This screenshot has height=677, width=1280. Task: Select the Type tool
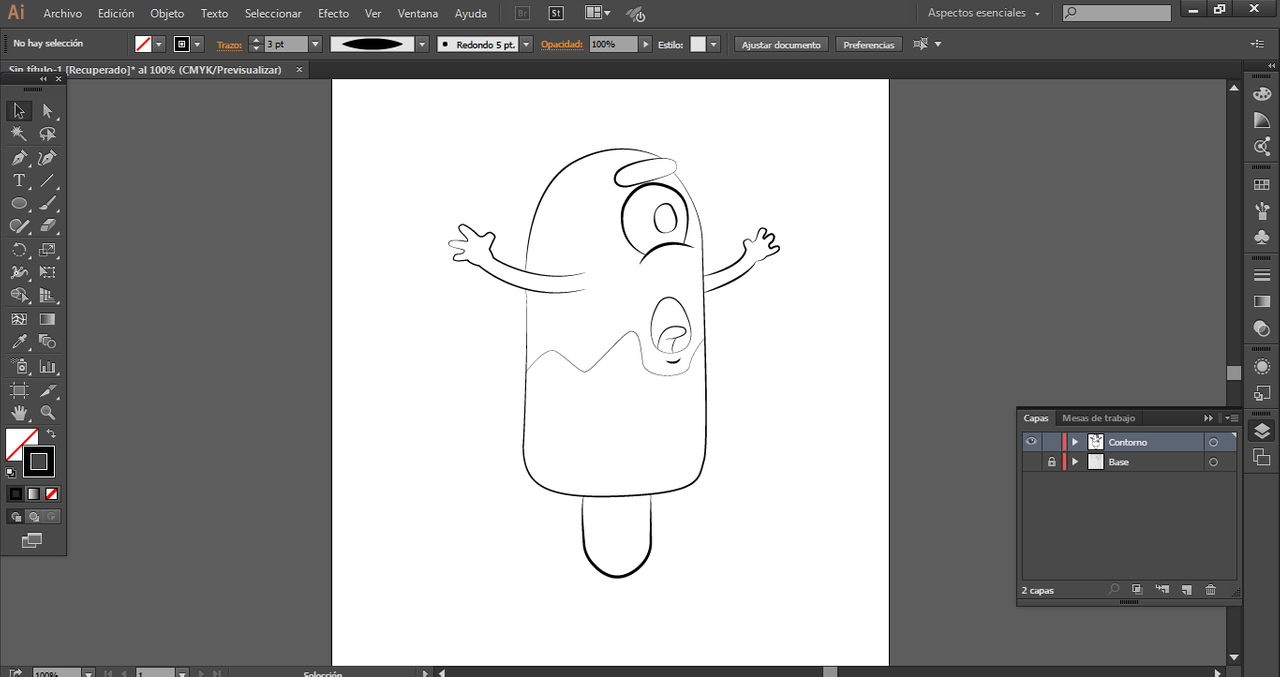click(19, 181)
